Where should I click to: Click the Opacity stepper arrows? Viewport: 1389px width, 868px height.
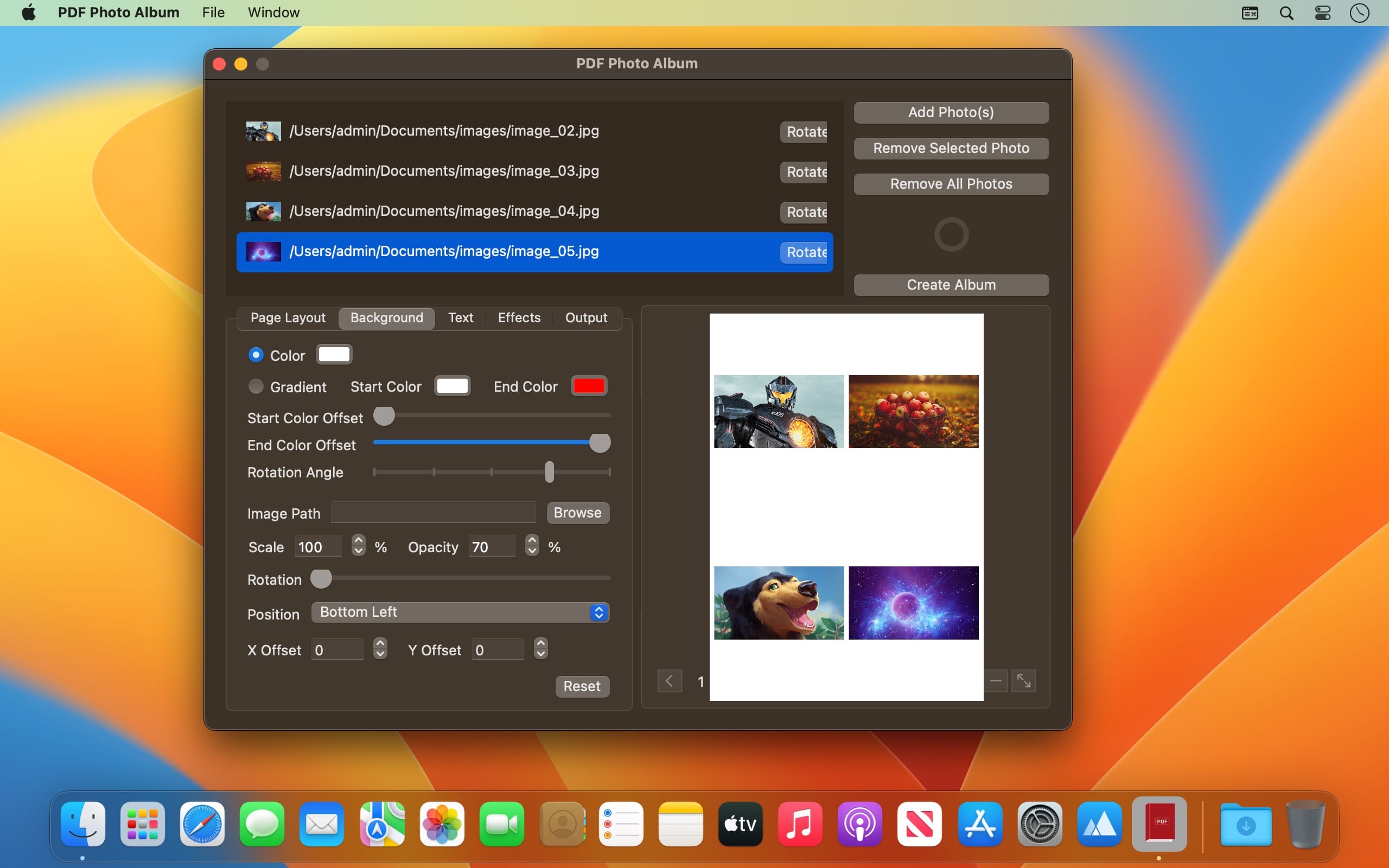pyautogui.click(x=532, y=545)
